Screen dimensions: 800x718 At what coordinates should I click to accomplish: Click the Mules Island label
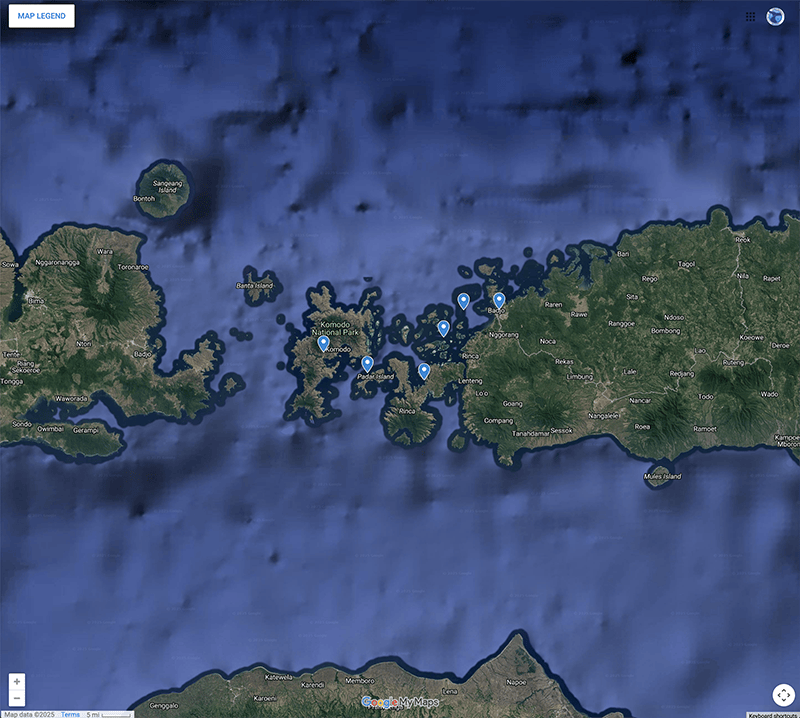pyautogui.click(x=663, y=477)
